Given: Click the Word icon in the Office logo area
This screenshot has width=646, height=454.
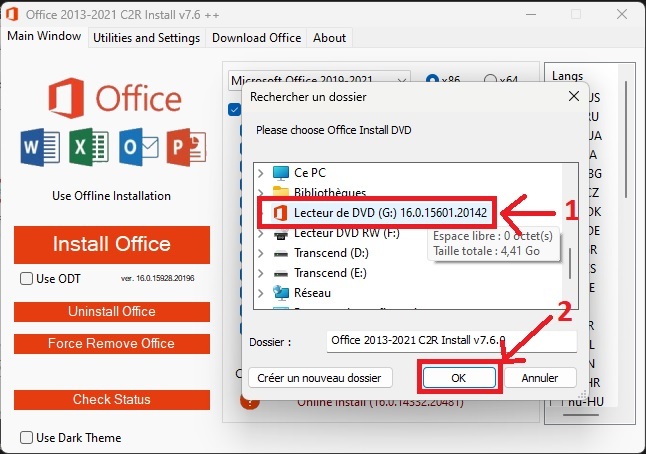Looking at the screenshot, I should tap(40, 147).
